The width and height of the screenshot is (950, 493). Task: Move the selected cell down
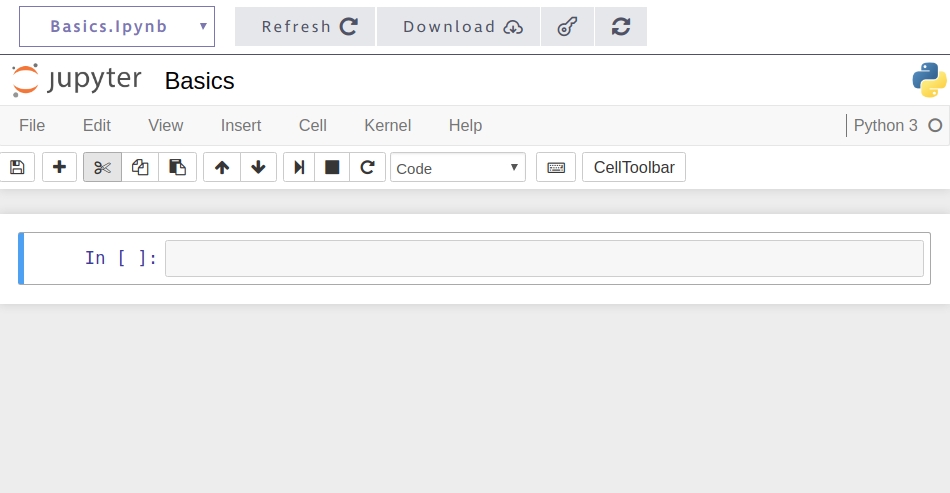(x=258, y=167)
